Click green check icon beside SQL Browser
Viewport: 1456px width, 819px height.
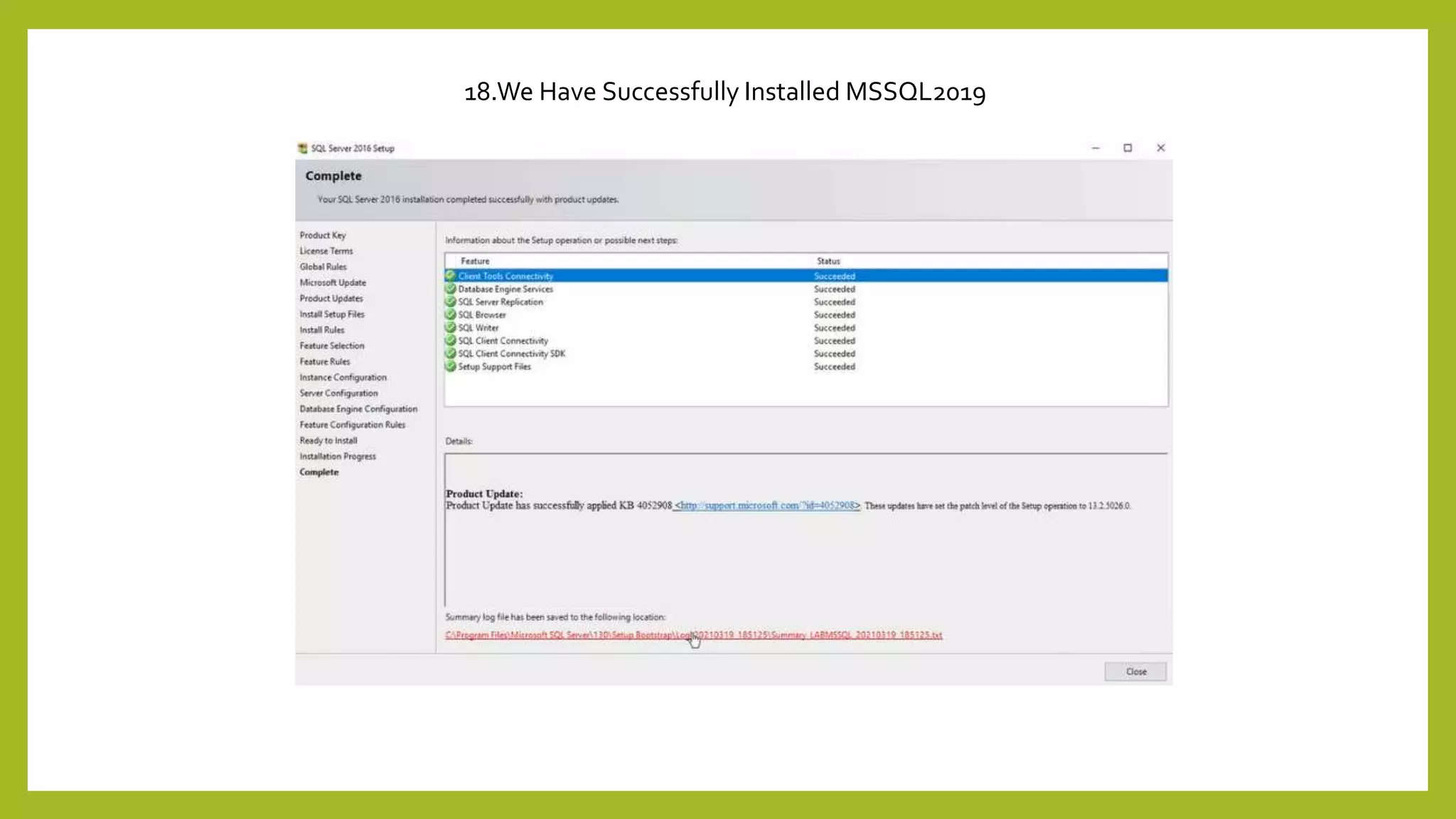coord(450,314)
